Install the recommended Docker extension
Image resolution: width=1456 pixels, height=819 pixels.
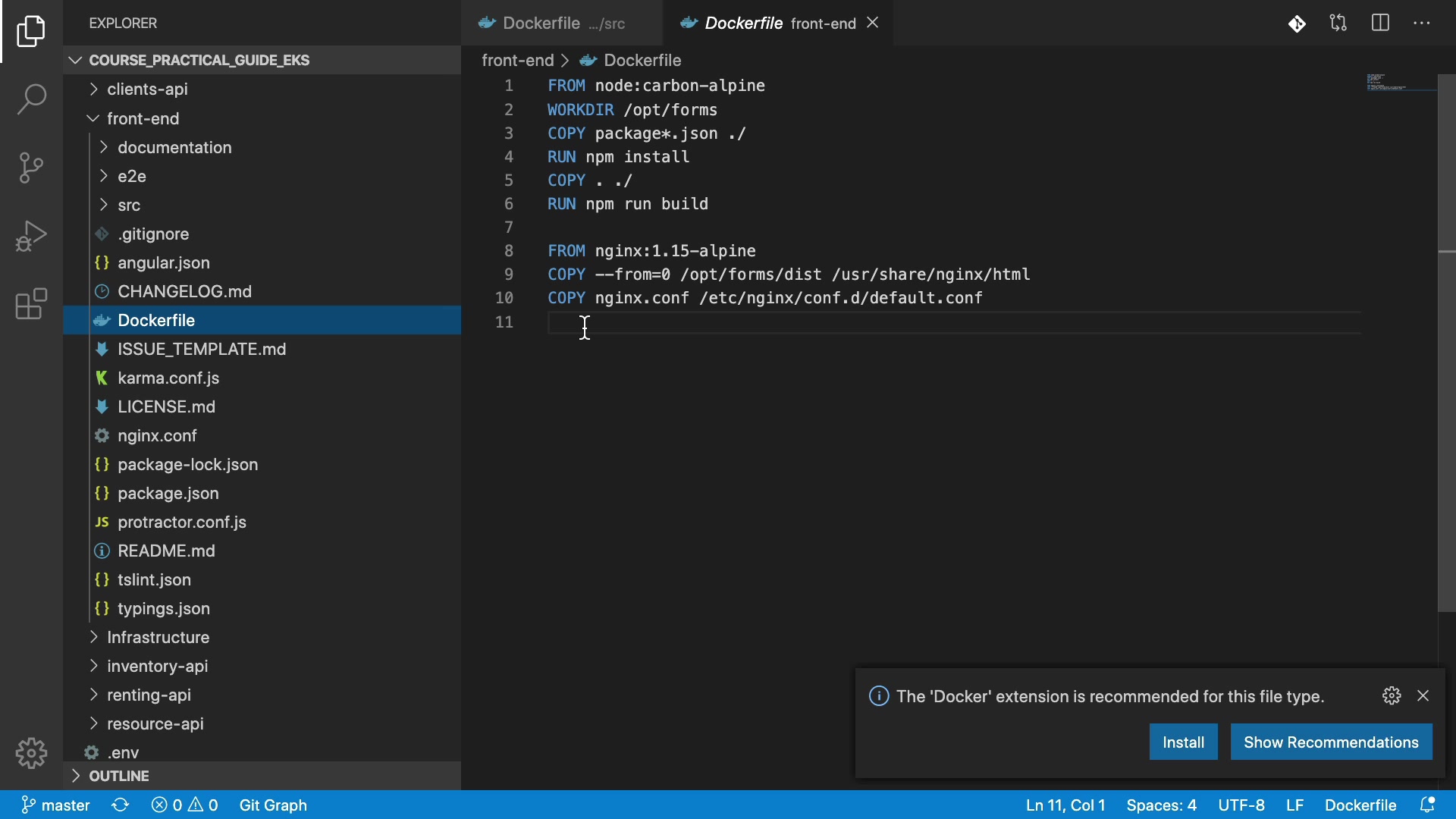pos(1183,742)
